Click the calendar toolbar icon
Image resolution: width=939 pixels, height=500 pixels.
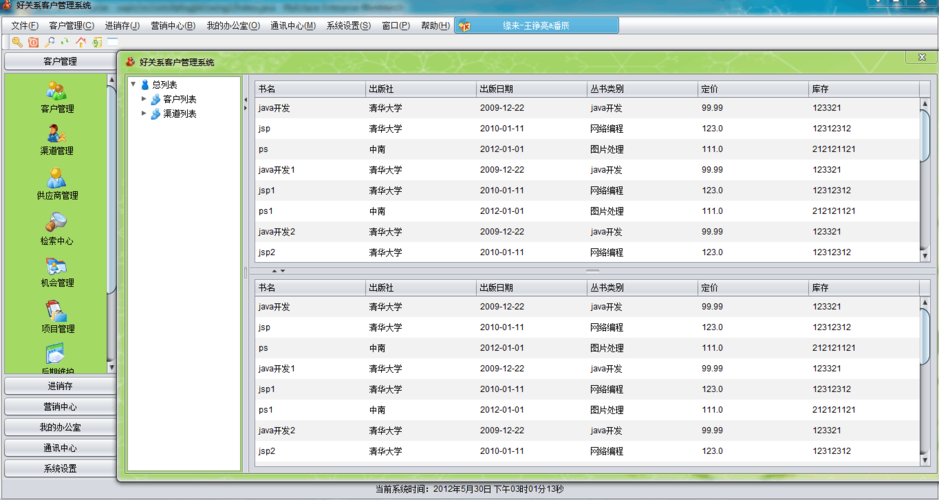pyautogui.click(x=97, y=42)
